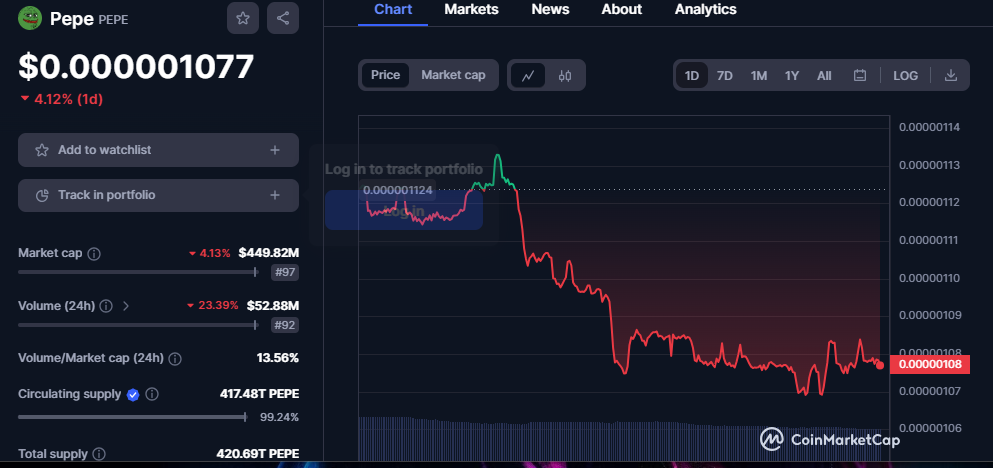Click the 13.56% volume/market cap value

pyautogui.click(x=277, y=358)
